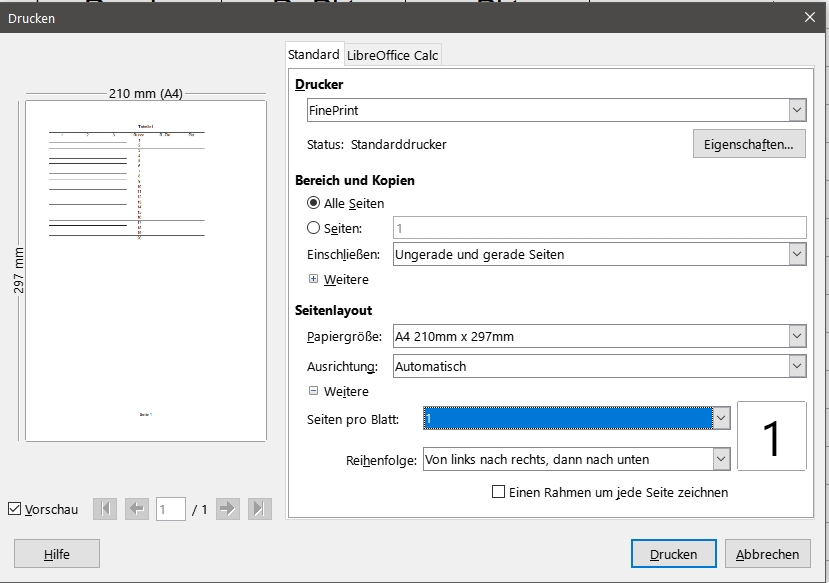This screenshot has width=829, height=583.
Task: Go to next preview page
Action: tap(228, 509)
